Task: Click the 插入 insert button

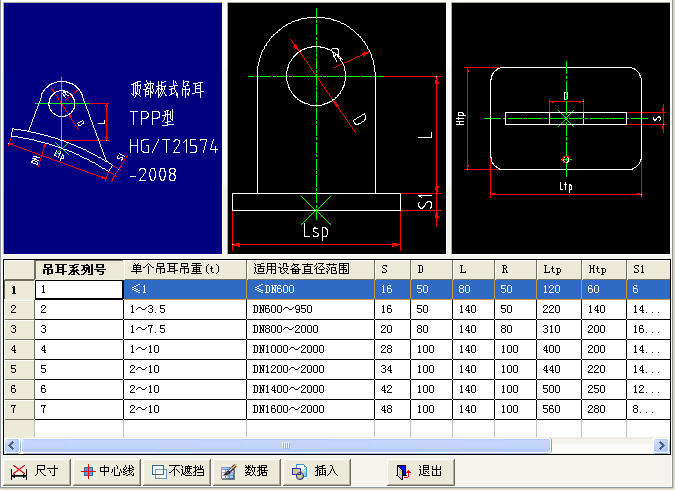Action: pyautogui.click(x=316, y=471)
